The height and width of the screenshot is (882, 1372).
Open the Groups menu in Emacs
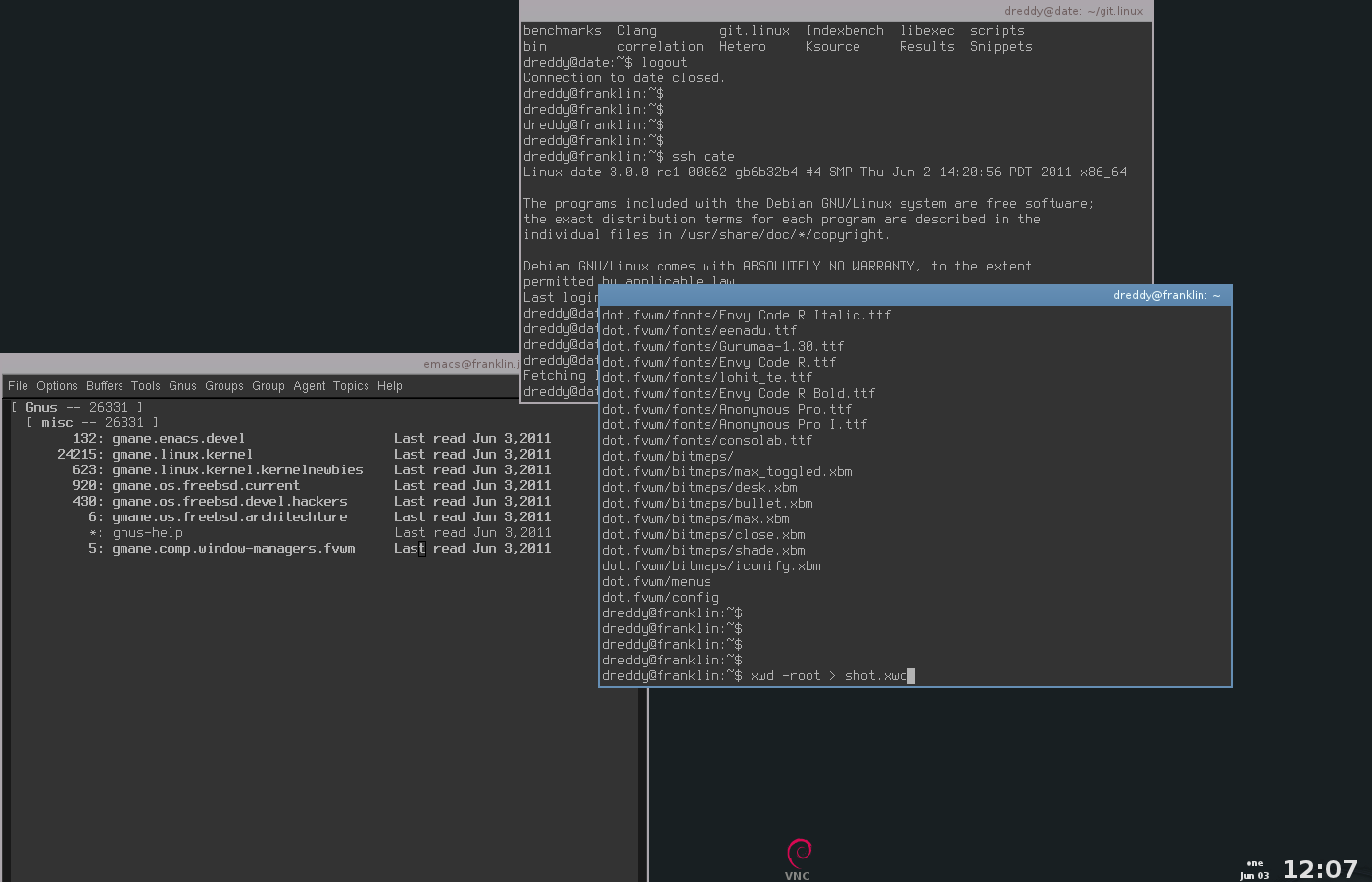[x=224, y=385]
